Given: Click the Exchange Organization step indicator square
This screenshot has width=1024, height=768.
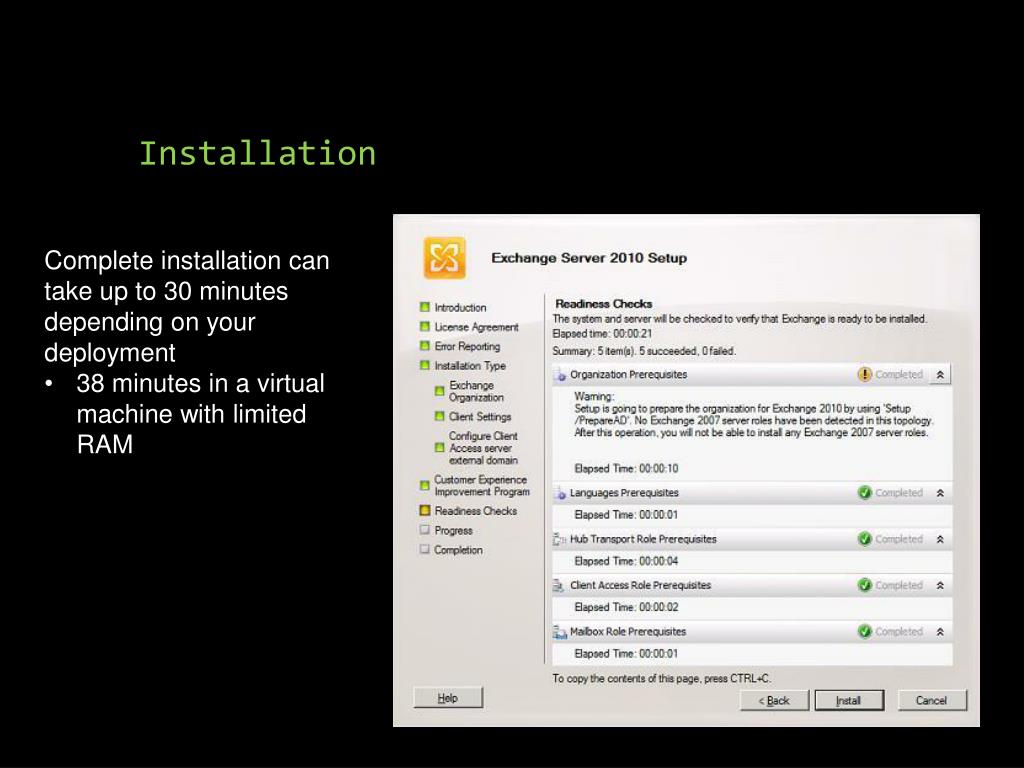Looking at the screenshot, I should click(440, 391).
